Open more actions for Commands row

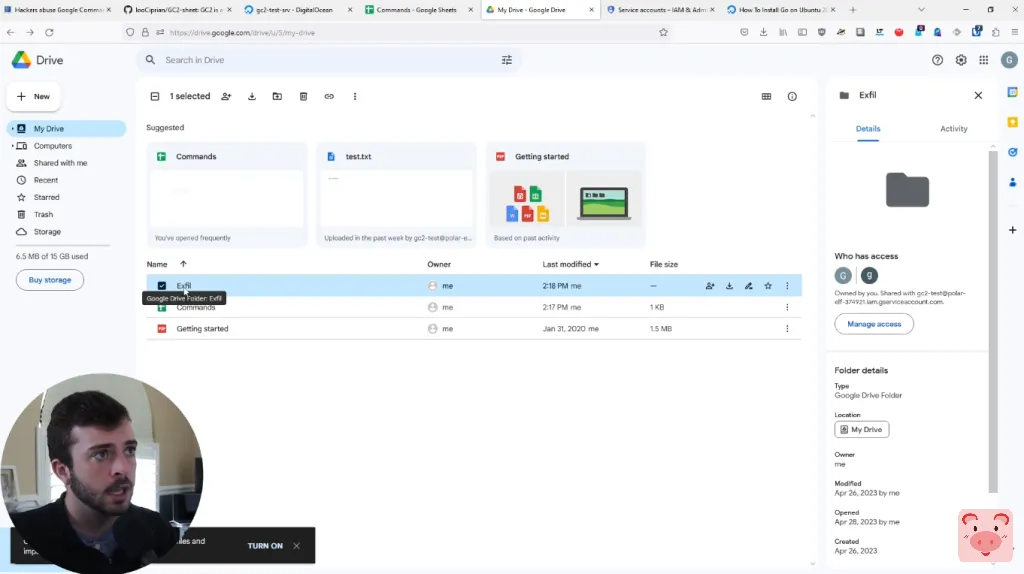pos(787,307)
